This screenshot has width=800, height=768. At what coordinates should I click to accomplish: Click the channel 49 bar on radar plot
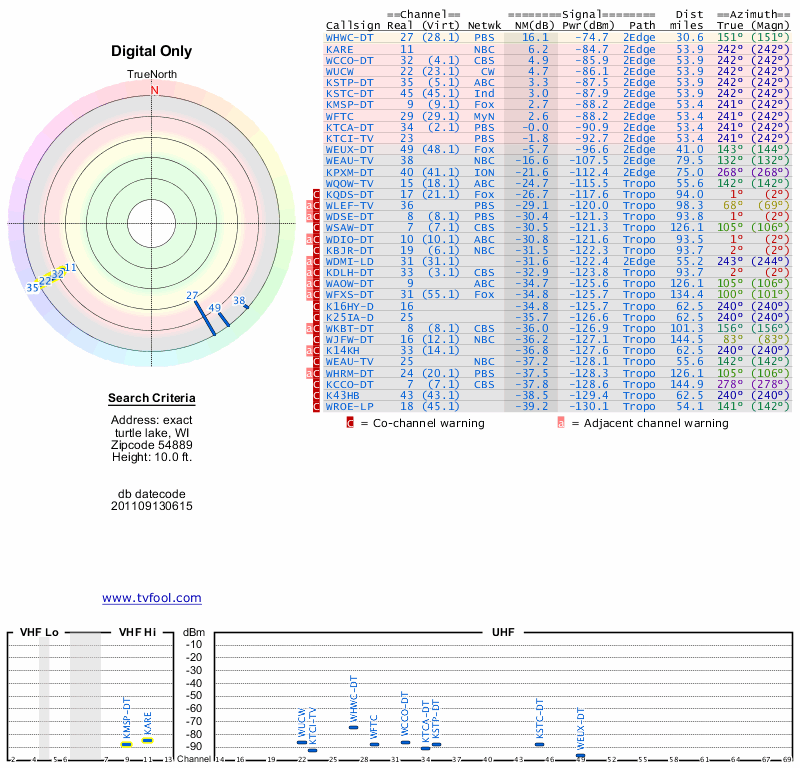224,320
